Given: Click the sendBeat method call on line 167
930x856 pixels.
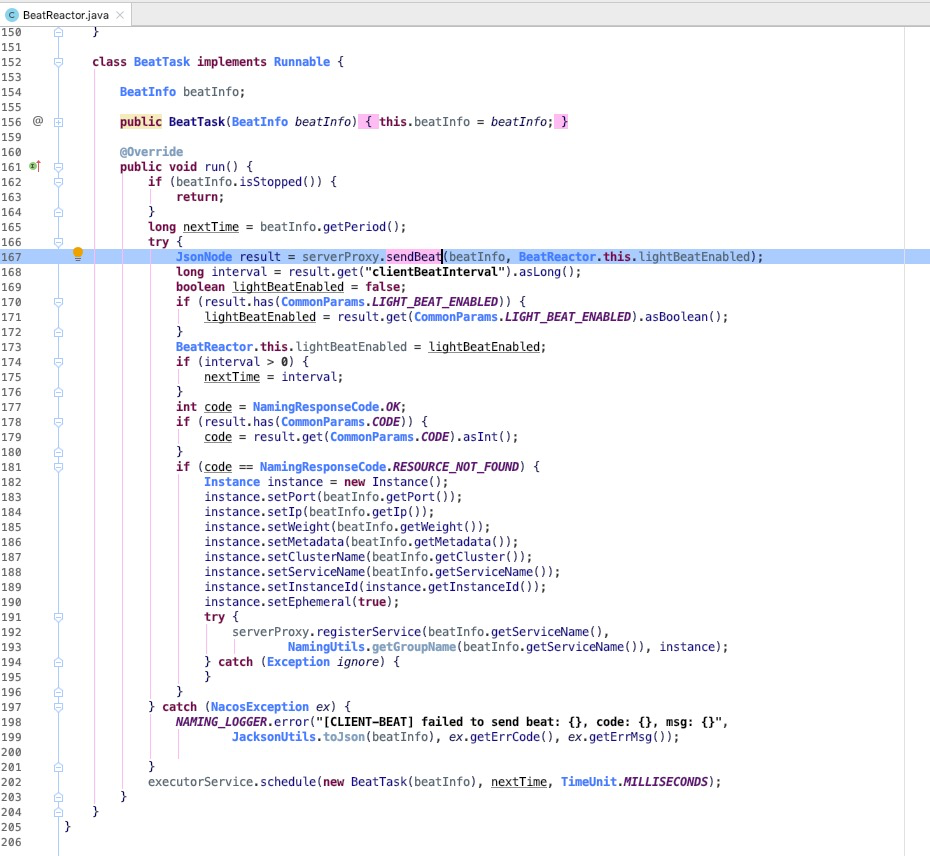Looking at the screenshot, I should (x=414, y=257).
